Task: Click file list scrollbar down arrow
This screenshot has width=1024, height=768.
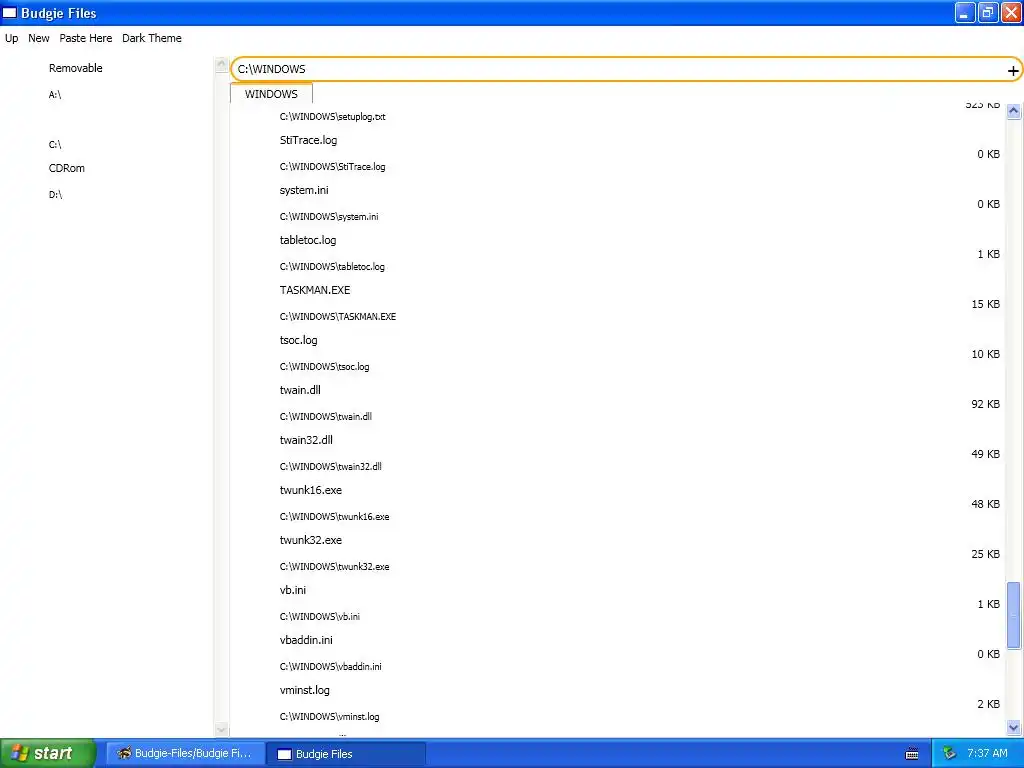Action: (x=1014, y=727)
